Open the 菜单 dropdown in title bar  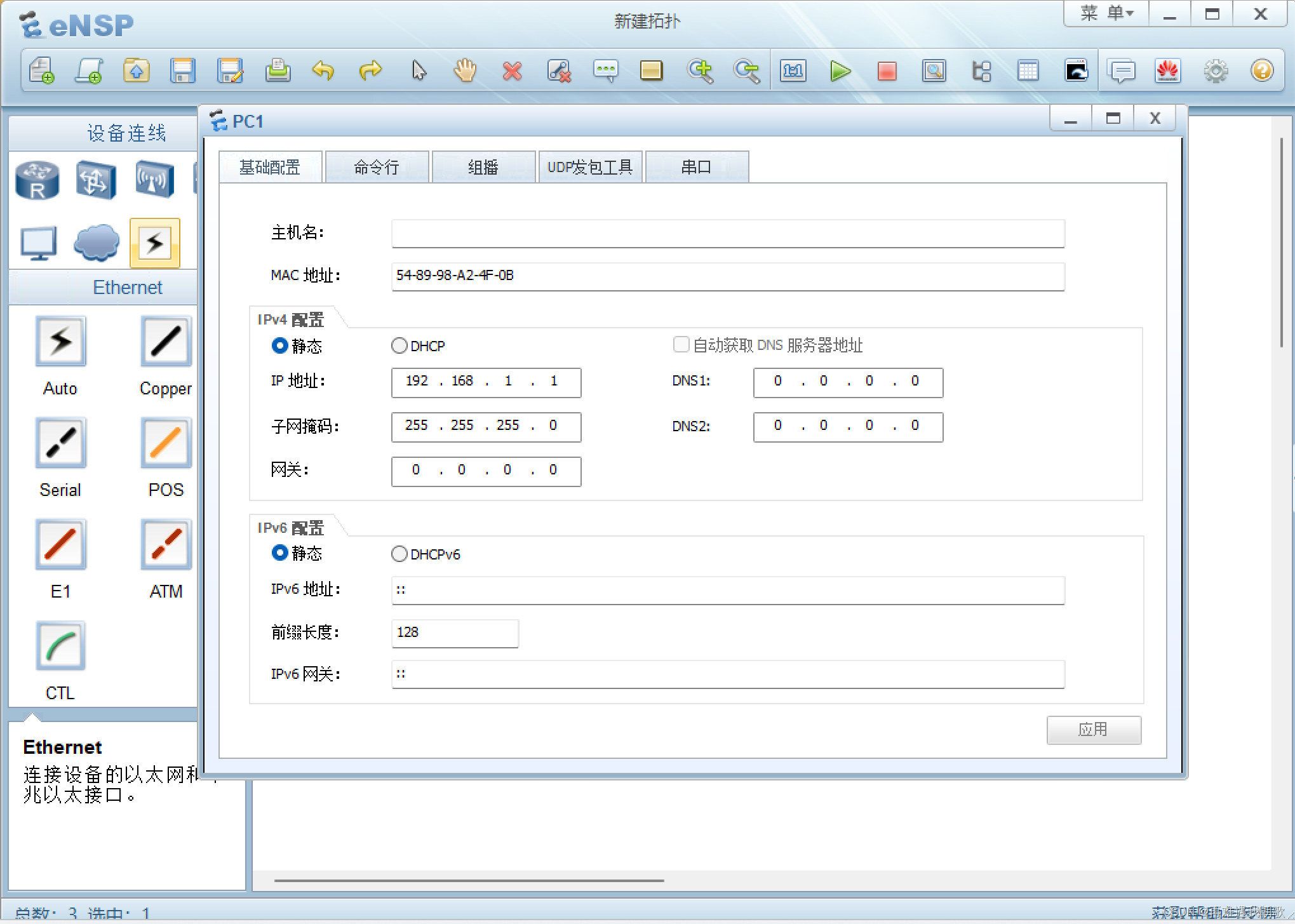tap(1106, 13)
